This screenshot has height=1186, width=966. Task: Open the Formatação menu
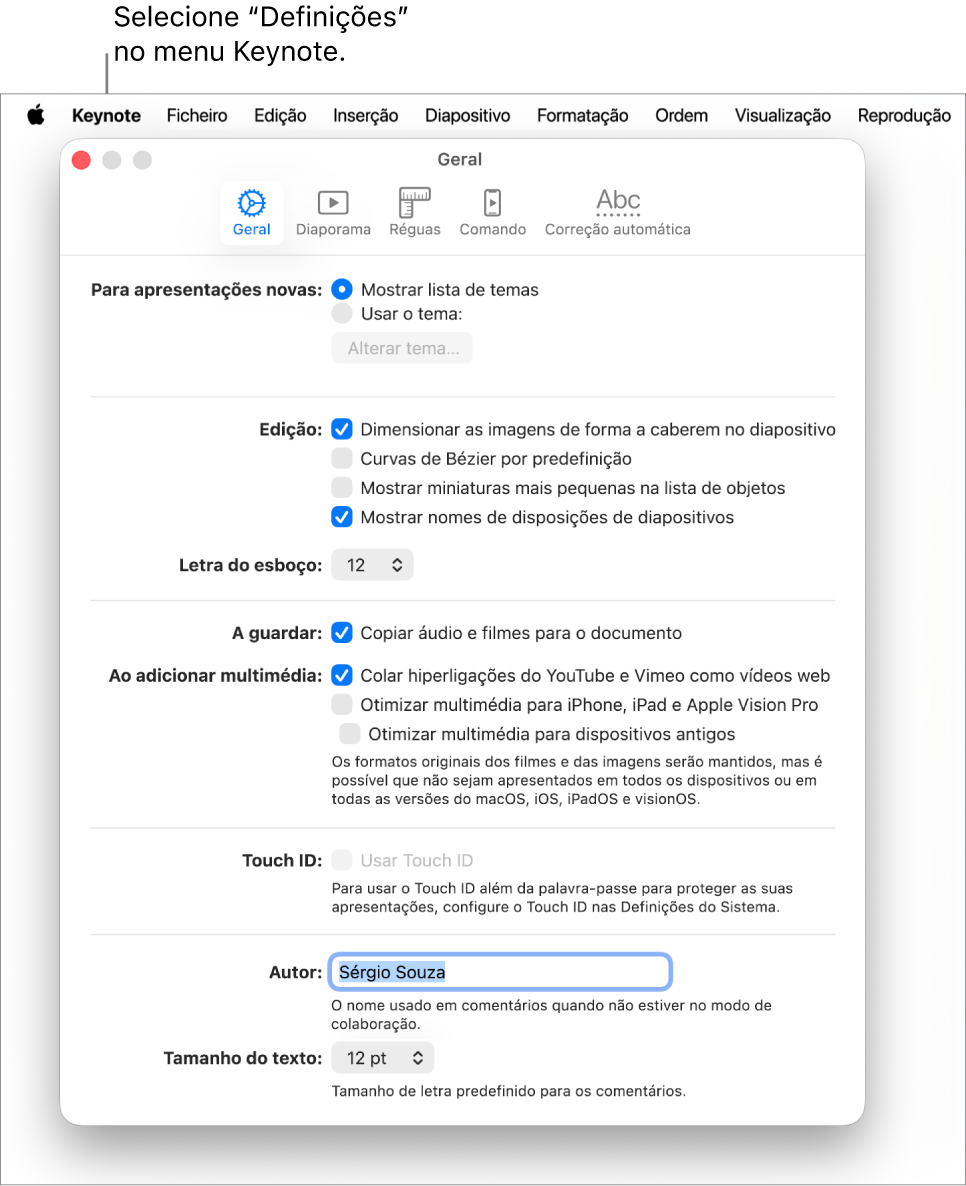point(582,116)
